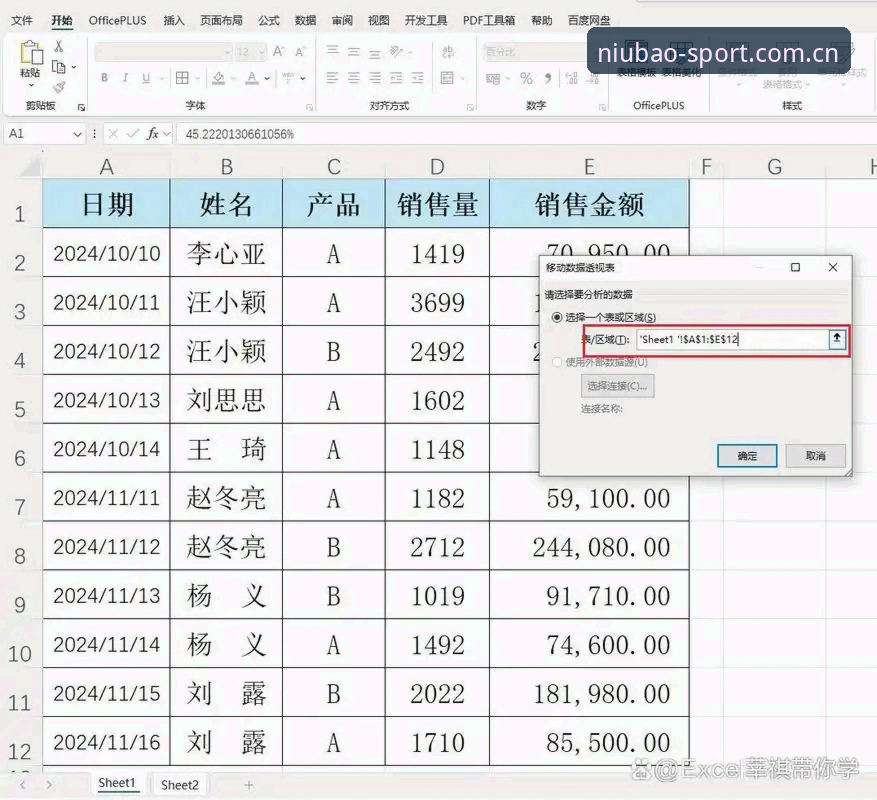Click the Increase Decimal icon
The width and height of the screenshot is (877, 800).
pos(572,78)
